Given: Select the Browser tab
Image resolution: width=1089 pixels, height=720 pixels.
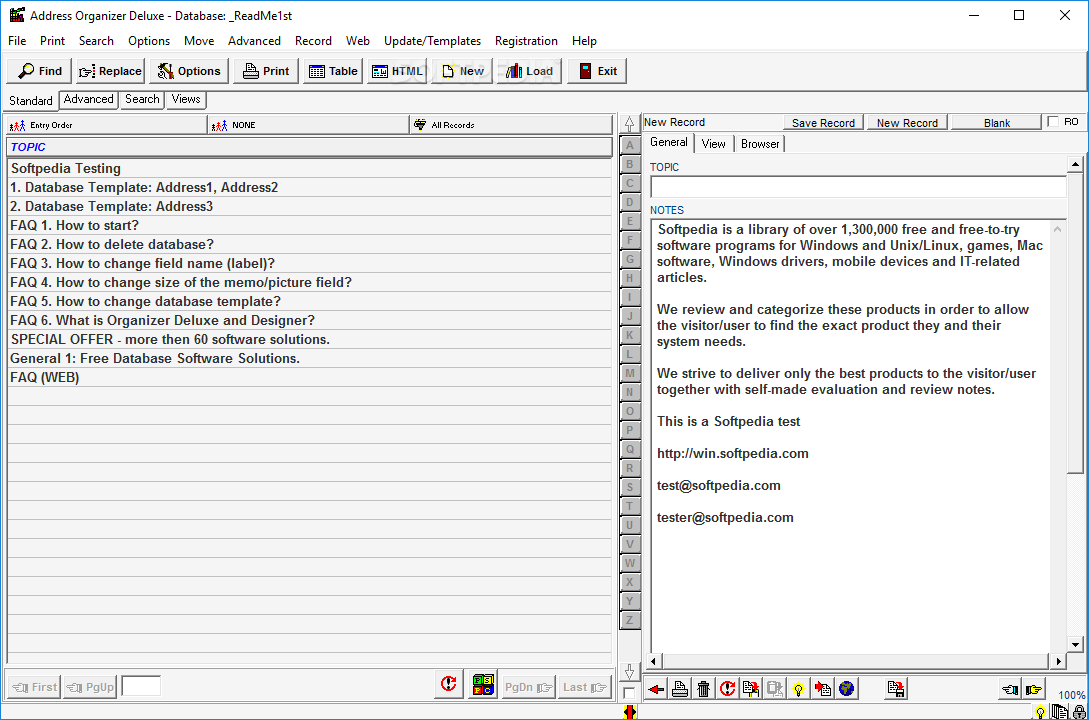Looking at the screenshot, I should 760,144.
